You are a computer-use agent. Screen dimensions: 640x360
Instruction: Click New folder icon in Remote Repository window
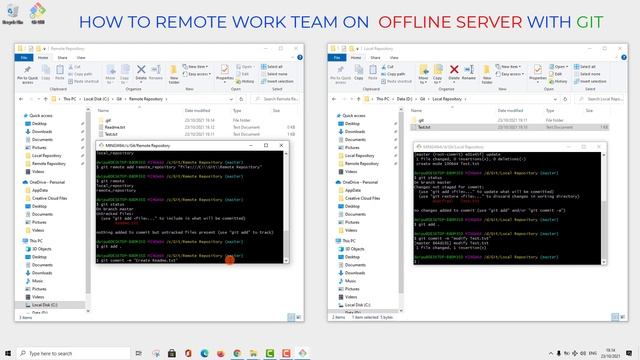click(x=173, y=74)
